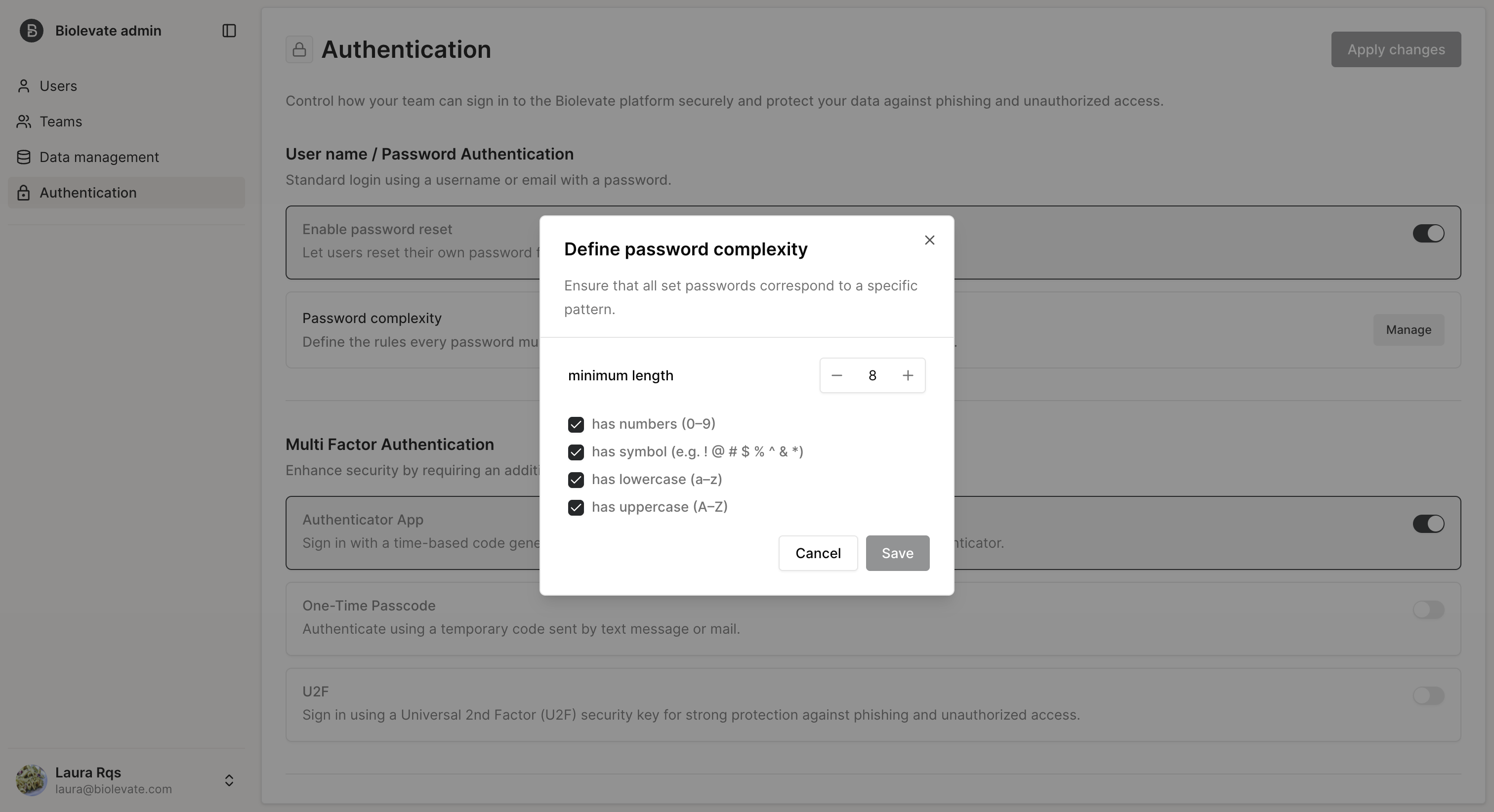Increase minimum length with plus icon
The width and height of the screenshot is (1494, 812).
908,375
